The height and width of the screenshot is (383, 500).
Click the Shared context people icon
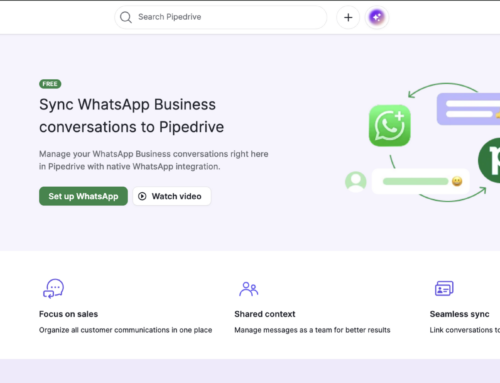249,289
